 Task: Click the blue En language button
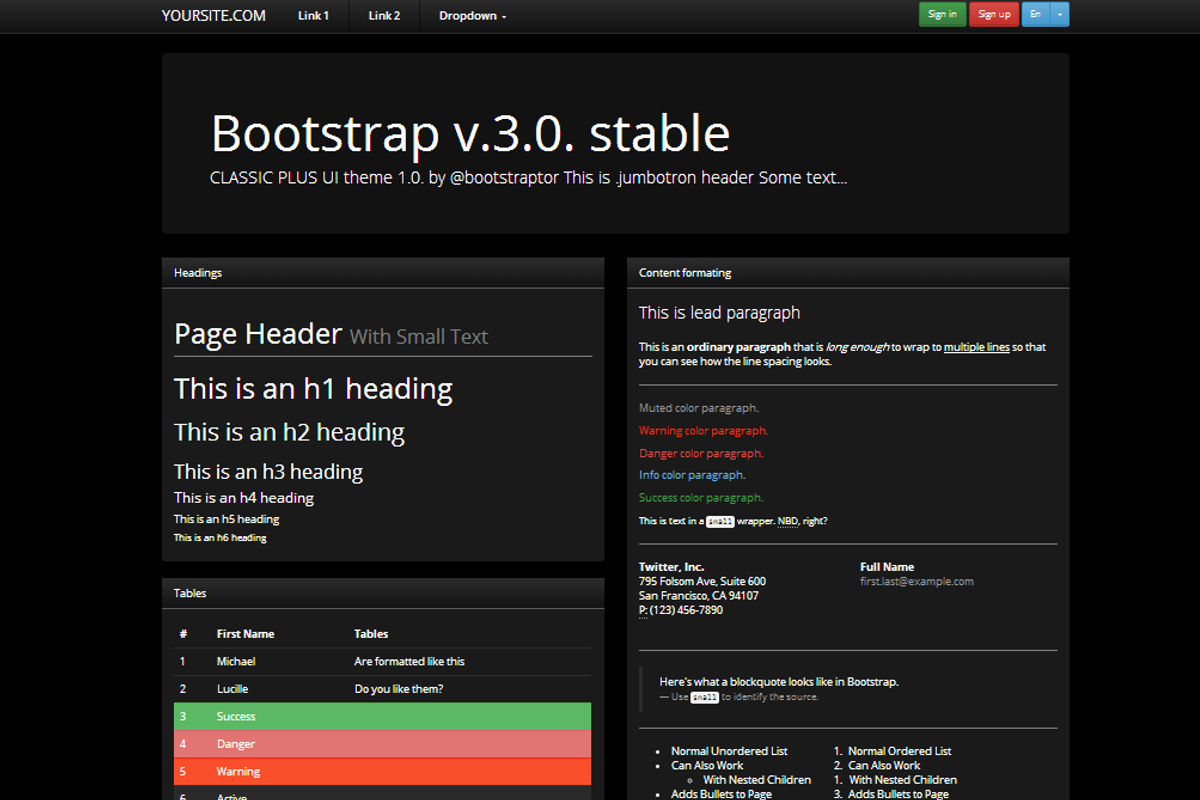[x=1037, y=14]
